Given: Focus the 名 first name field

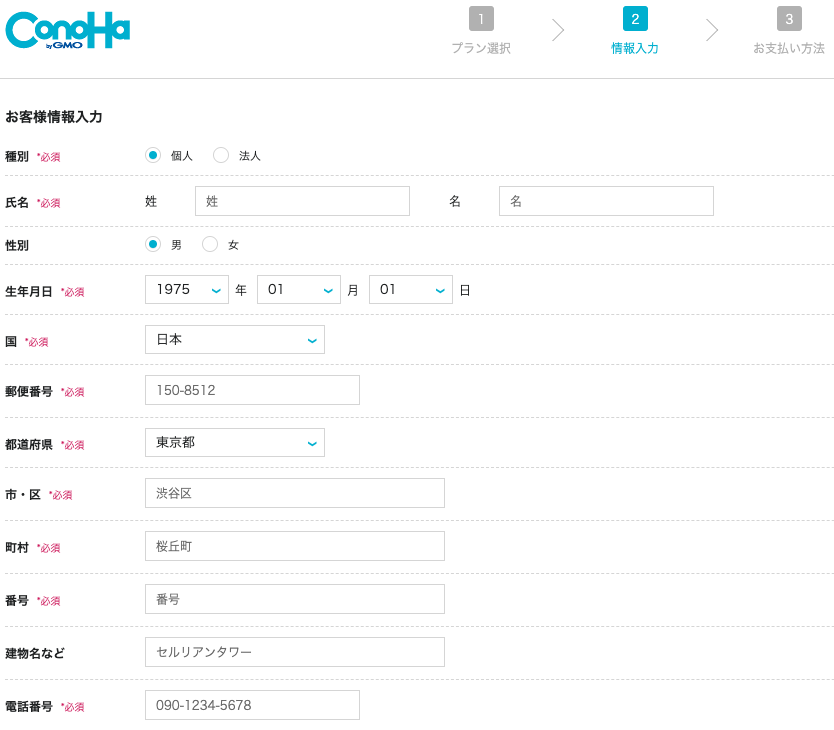Looking at the screenshot, I should 606,201.
